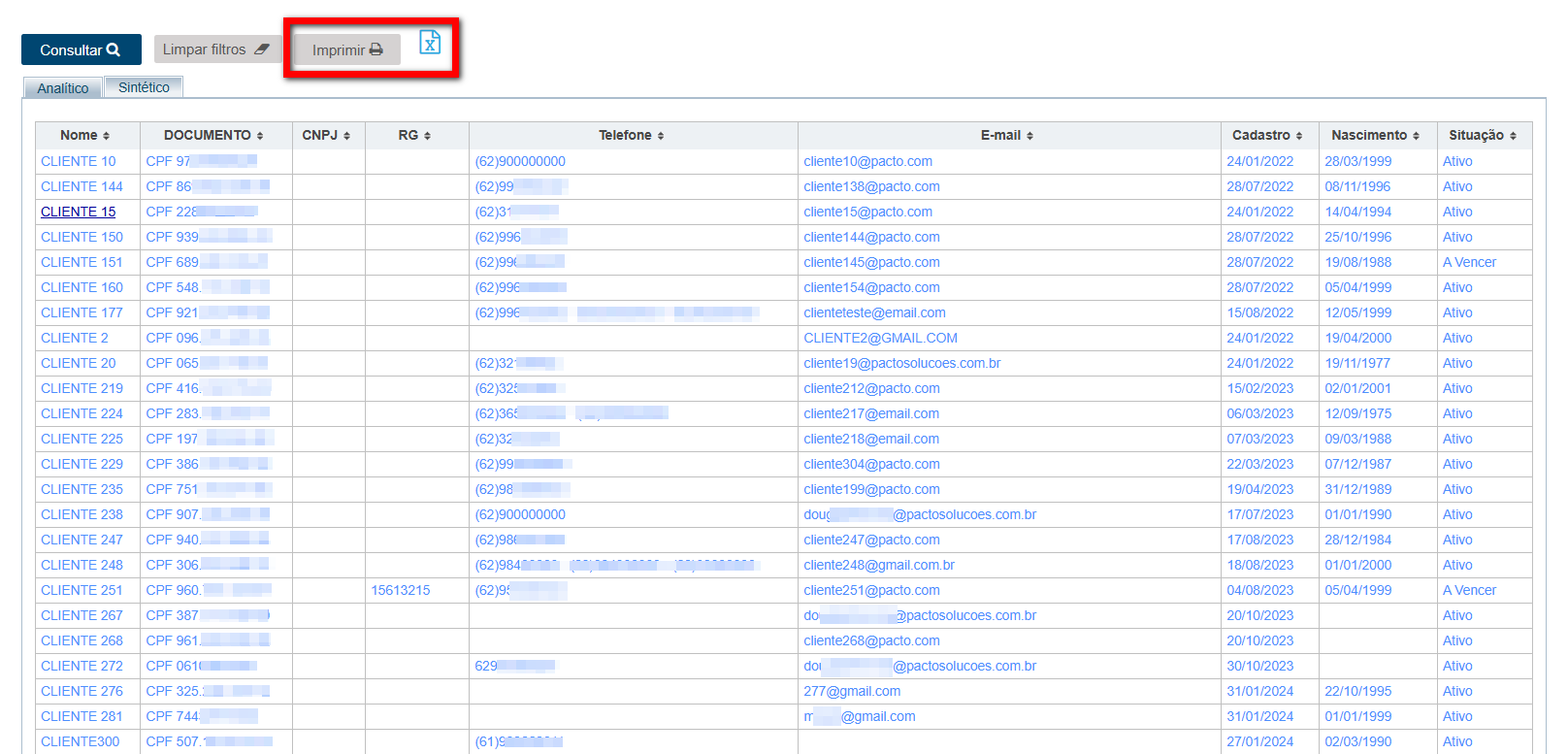Switch to the Analítico tab
The width and height of the screenshot is (1568, 754).
(63, 88)
